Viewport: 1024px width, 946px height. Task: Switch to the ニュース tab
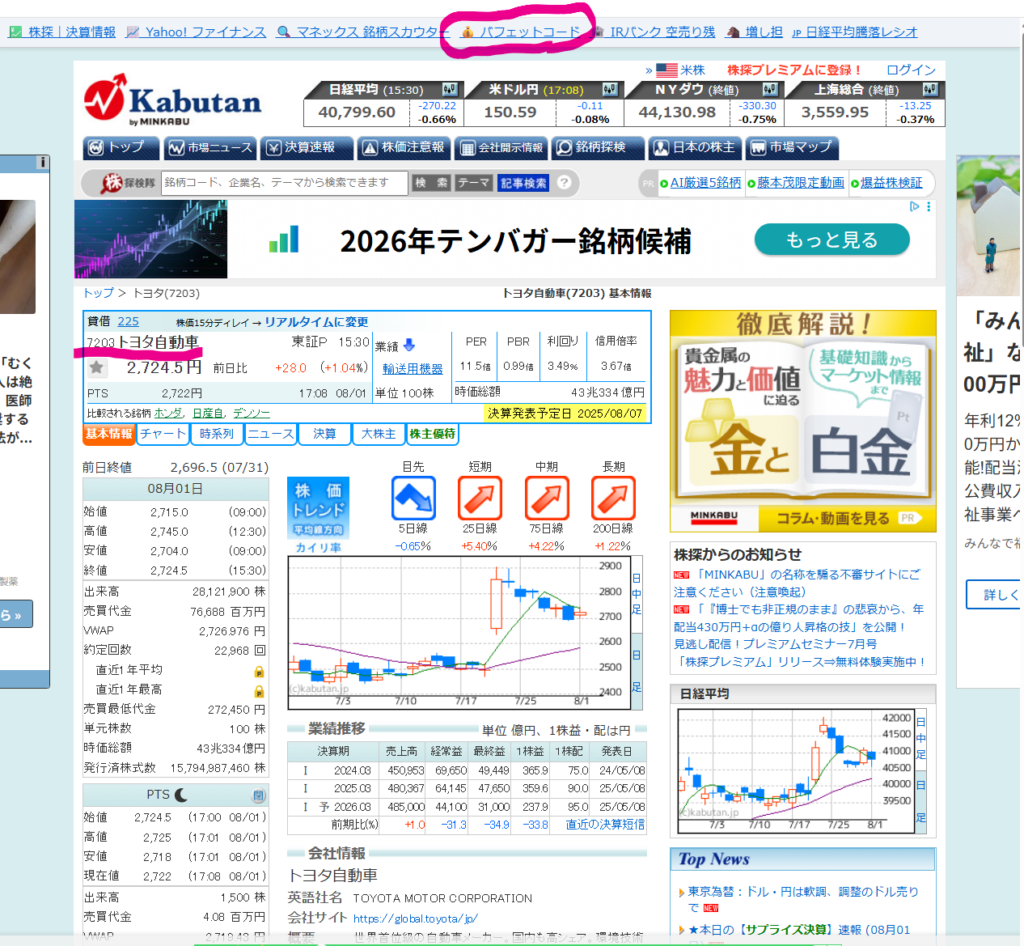click(270, 434)
